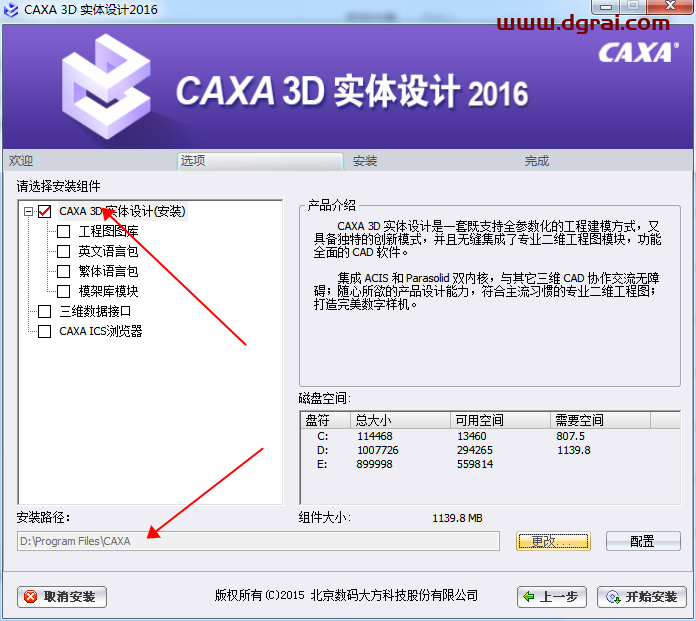This screenshot has width=696, height=621.
Task: Open the 选项 step tab
Action: 260,161
